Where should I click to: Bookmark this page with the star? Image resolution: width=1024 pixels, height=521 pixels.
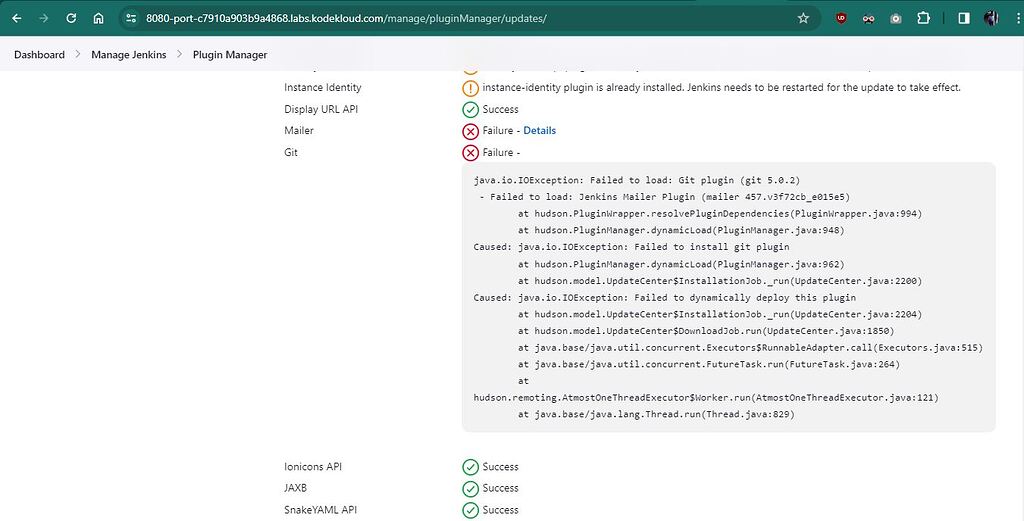tap(803, 18)
